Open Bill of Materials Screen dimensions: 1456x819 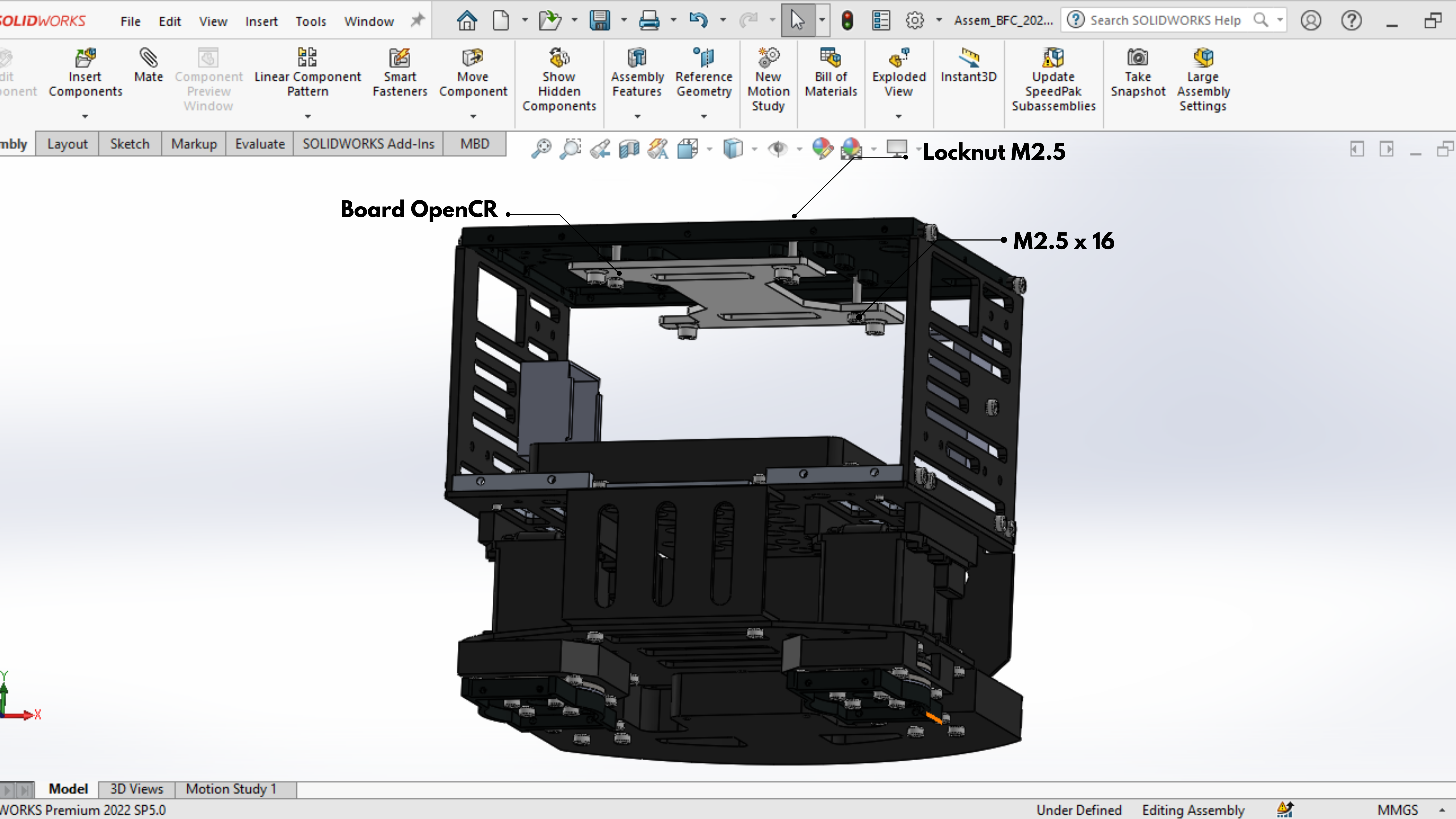click(x=830, y=73)
